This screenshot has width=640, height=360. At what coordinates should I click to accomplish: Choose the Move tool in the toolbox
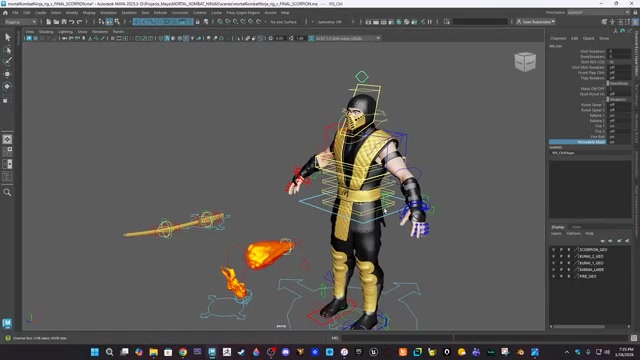[x=7, y=74]
